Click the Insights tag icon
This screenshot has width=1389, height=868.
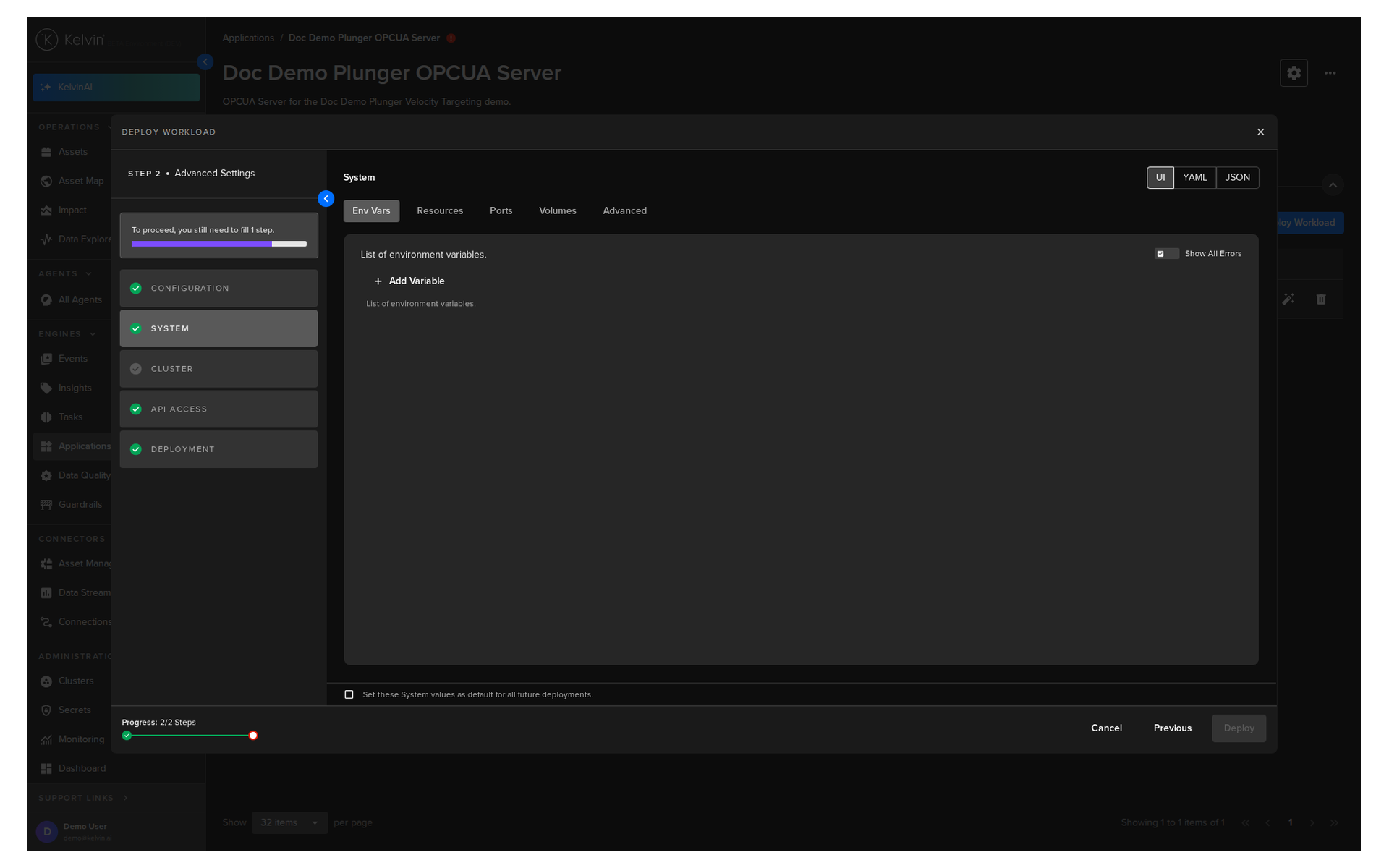coord(46,388)
